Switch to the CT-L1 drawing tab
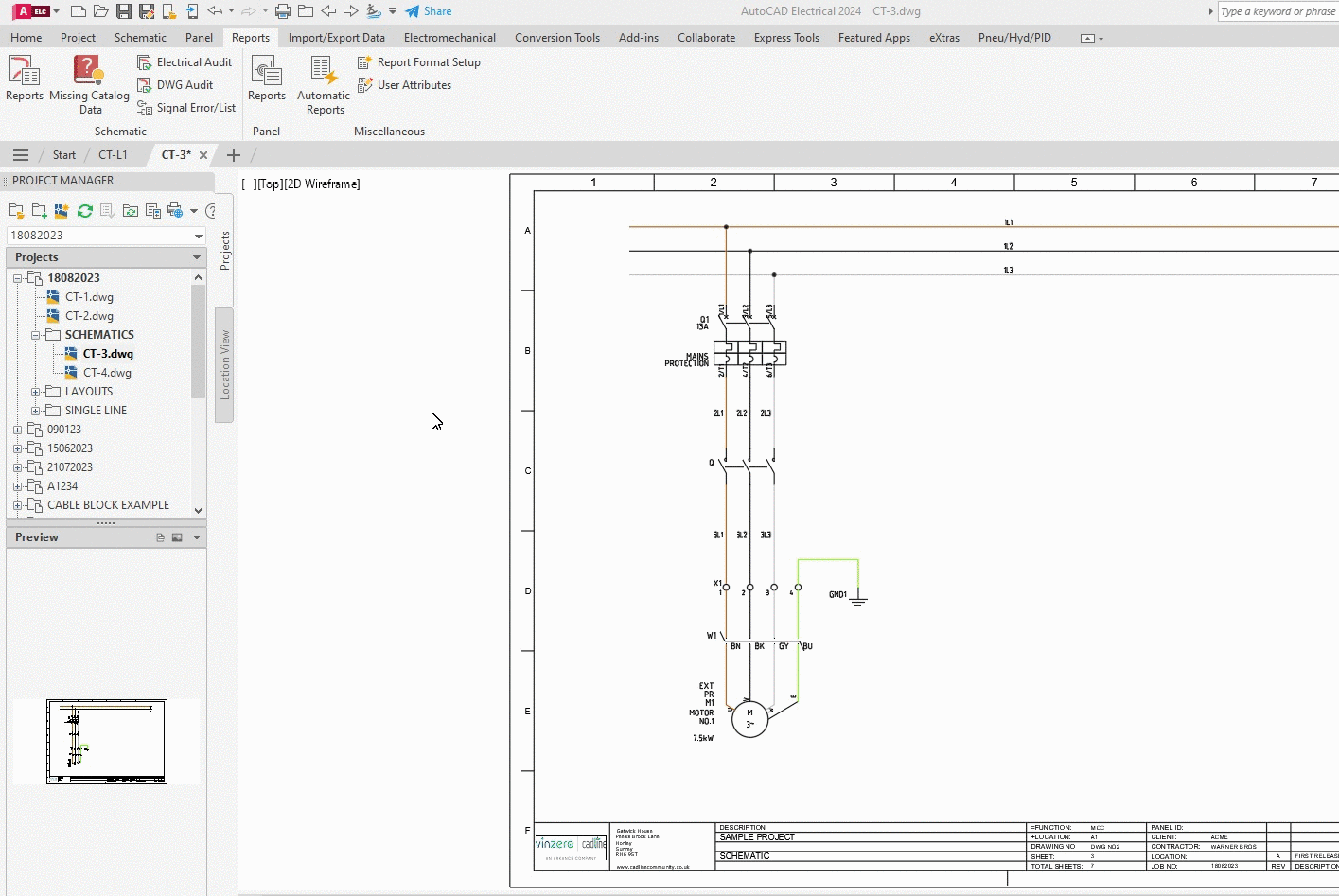This screenshot has width=1339, height=896. [113, 155]
